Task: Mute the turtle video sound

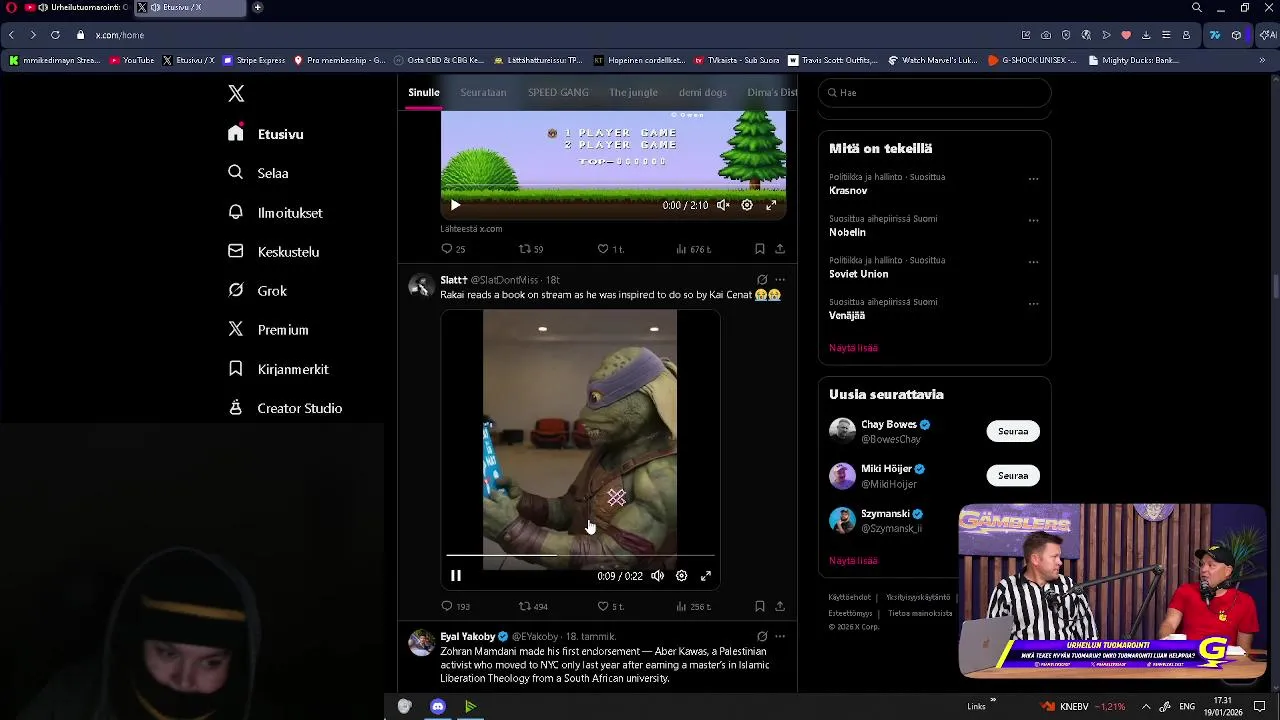Action: click(657, 576)
